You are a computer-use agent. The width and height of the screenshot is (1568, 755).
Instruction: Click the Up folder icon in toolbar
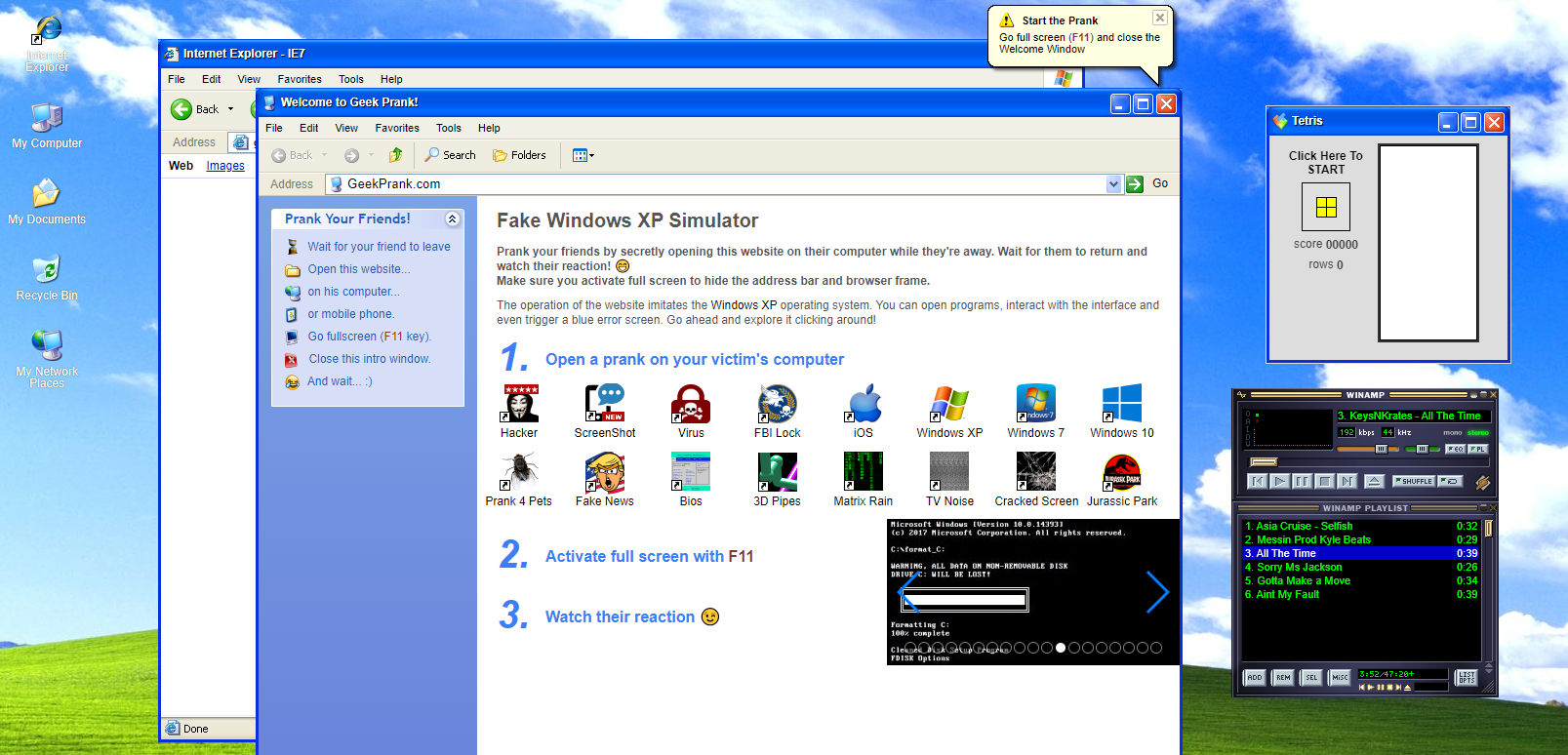pos(395,155)
